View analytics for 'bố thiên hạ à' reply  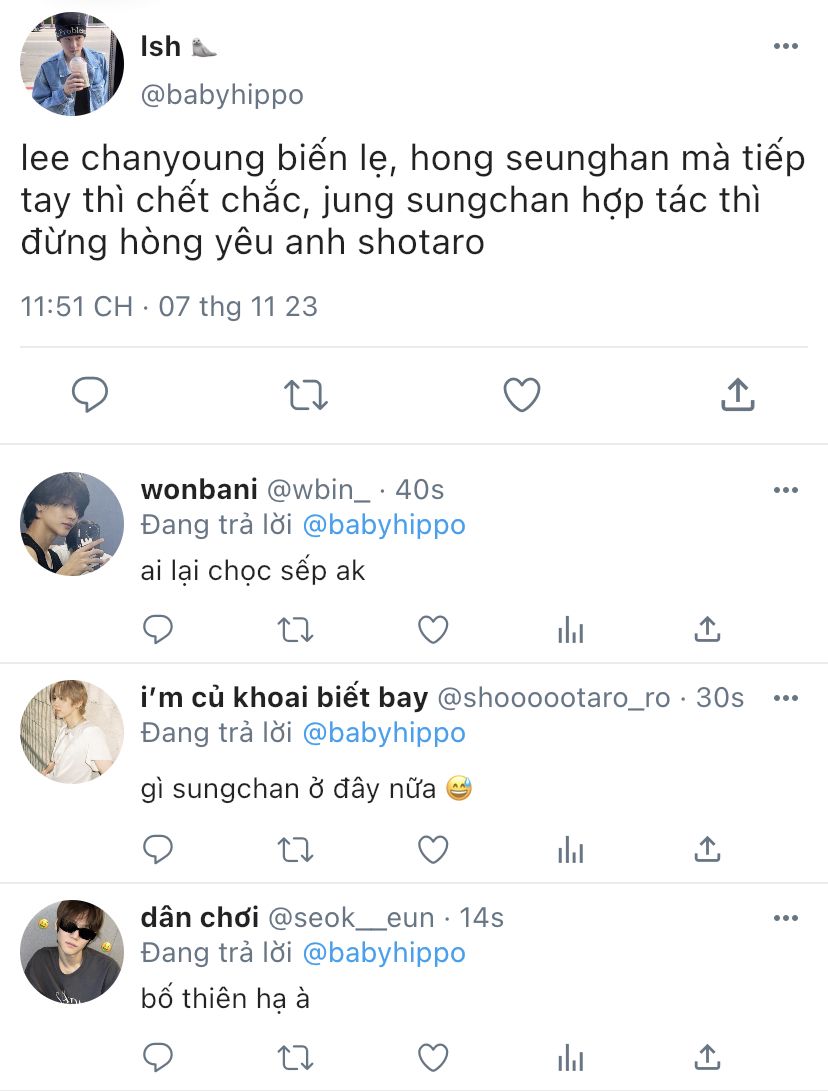571,1058
